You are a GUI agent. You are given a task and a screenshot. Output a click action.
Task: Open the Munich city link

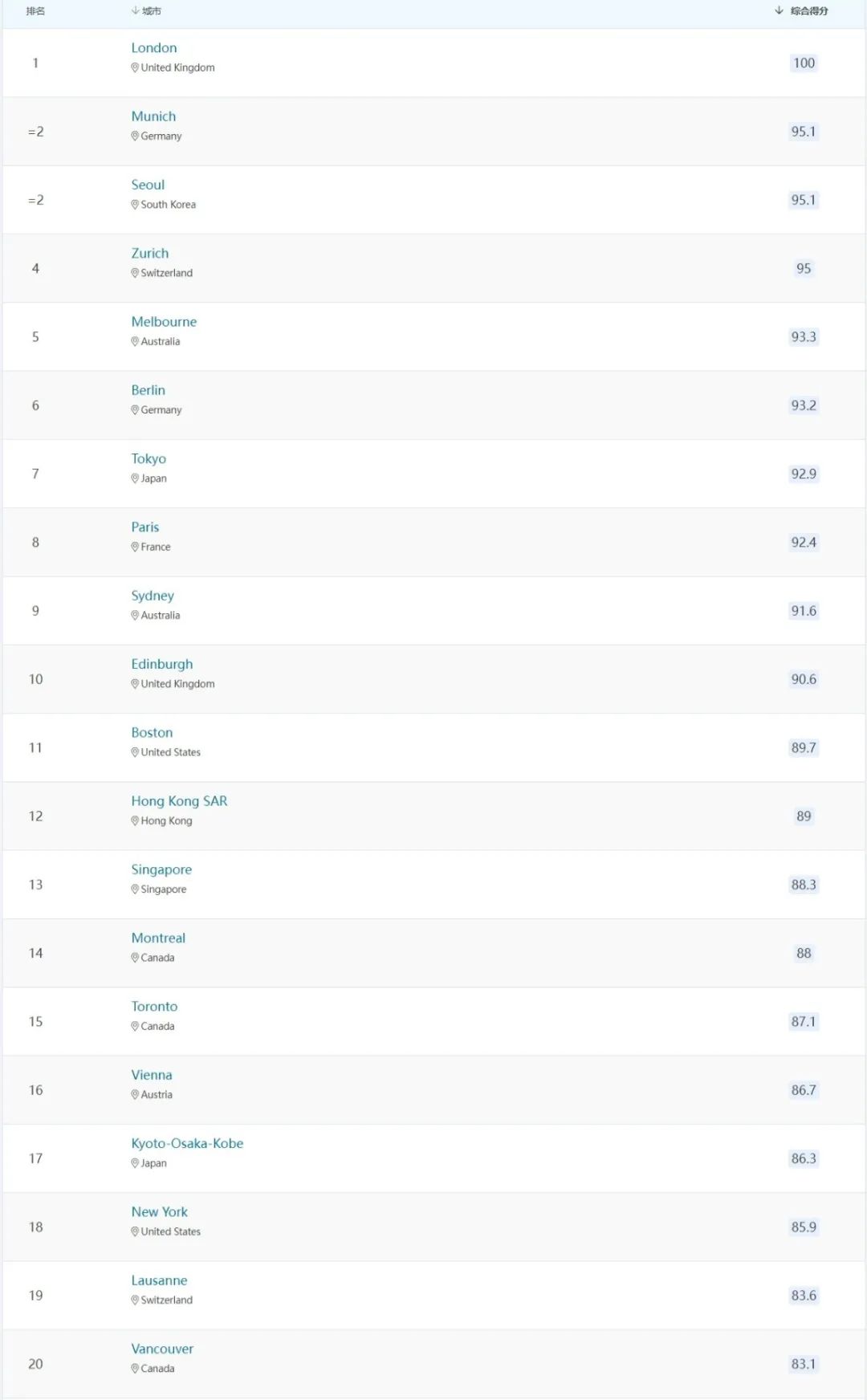click(x=153, y=116)
